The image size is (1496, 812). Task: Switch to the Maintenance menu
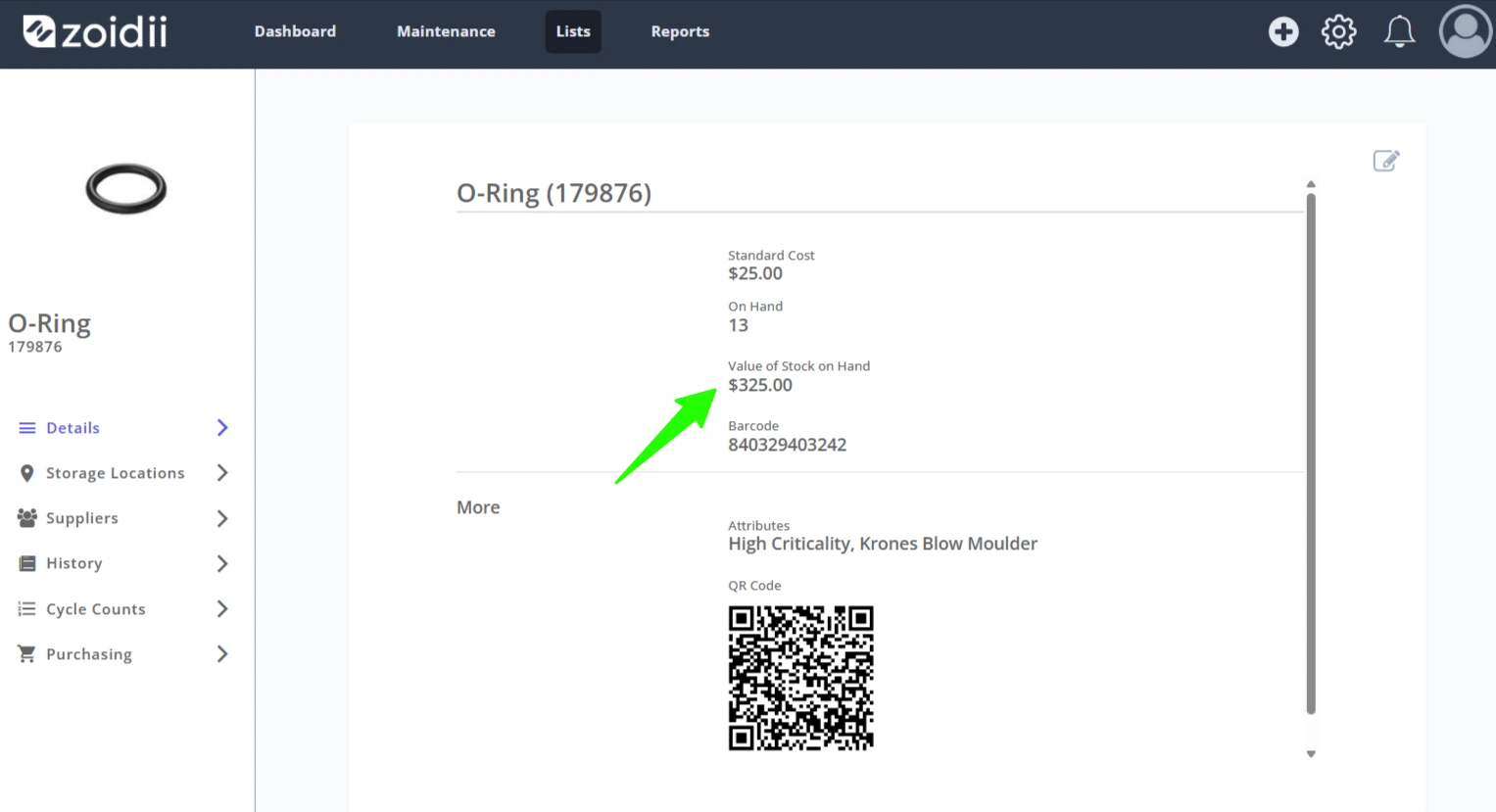click(x=446, y=31)
